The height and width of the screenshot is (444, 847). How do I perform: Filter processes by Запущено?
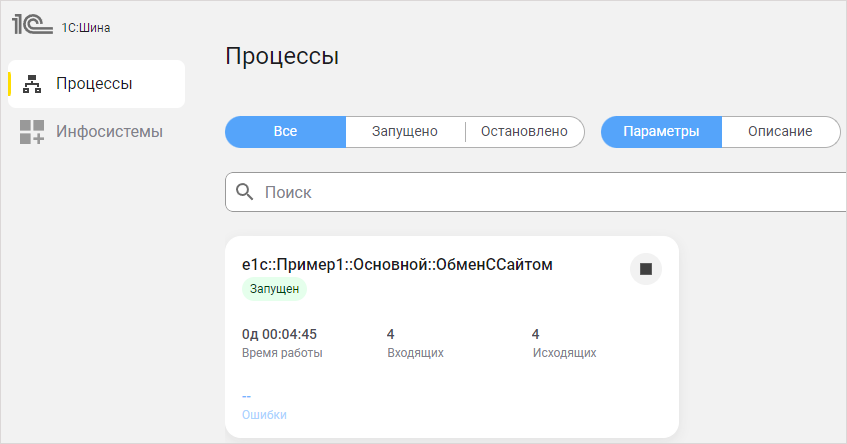[x=405, y=132]
